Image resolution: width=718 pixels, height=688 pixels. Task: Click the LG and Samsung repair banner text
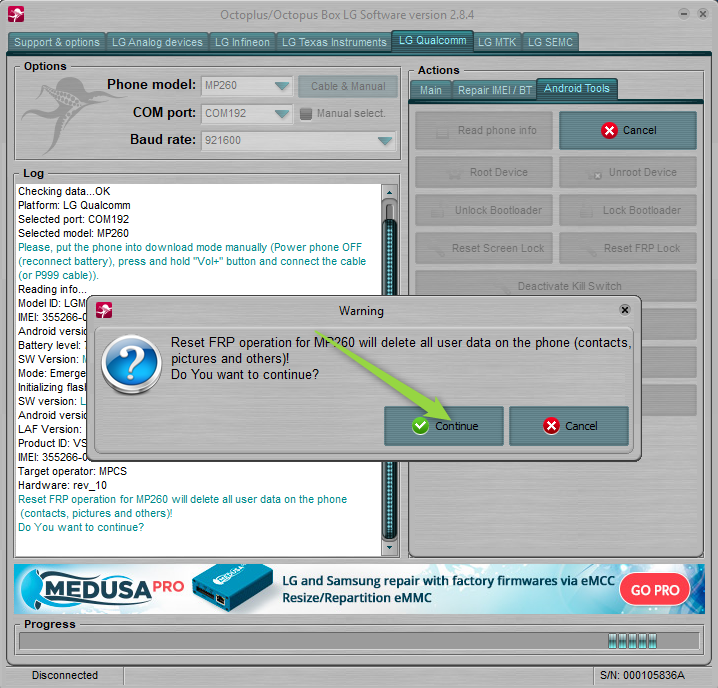(448, 589)
